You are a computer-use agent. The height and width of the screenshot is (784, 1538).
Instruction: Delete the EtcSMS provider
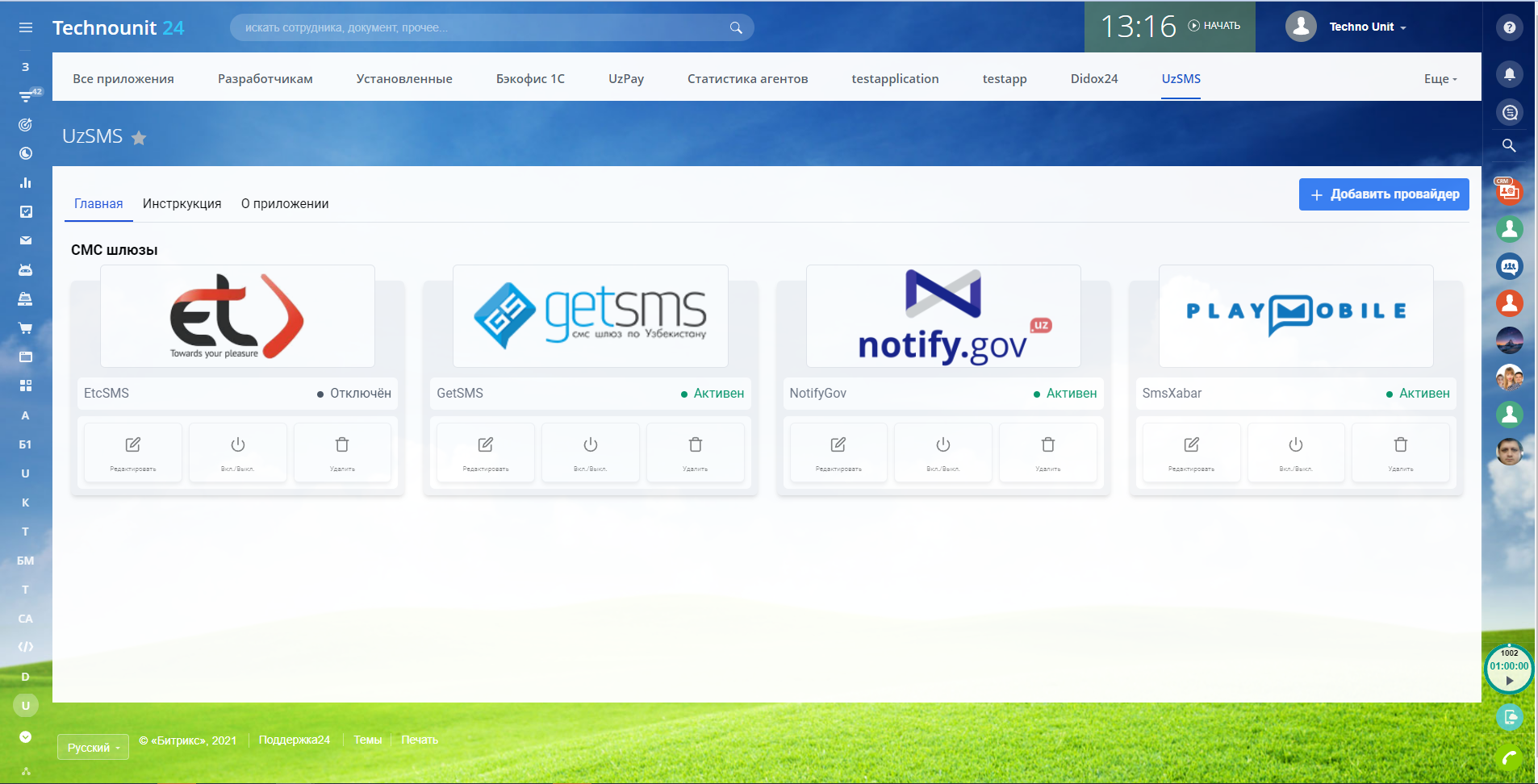tap(342, 452)
